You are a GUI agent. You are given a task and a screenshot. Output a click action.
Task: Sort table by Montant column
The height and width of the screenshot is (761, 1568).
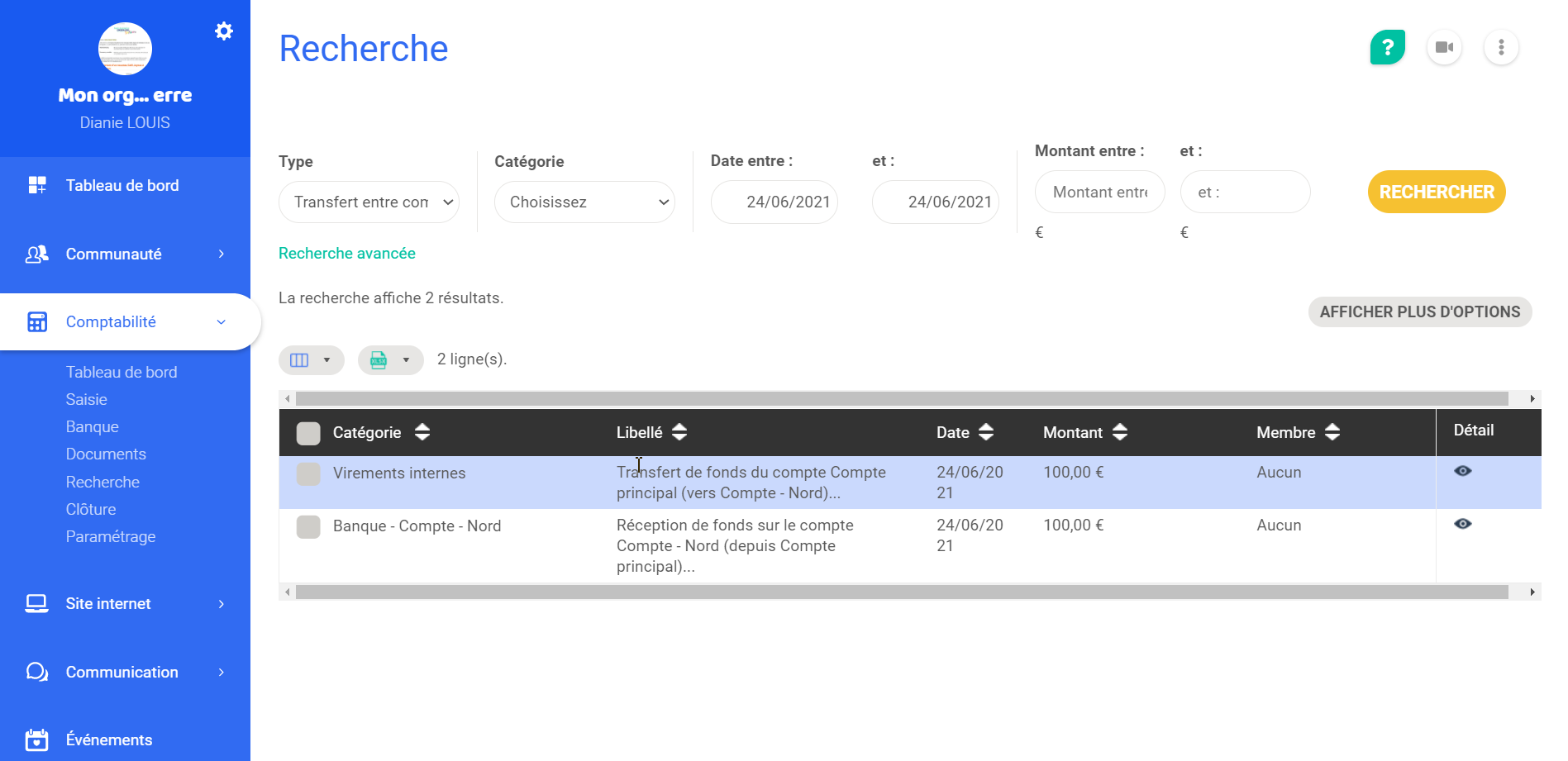(x=1119, y=432)
